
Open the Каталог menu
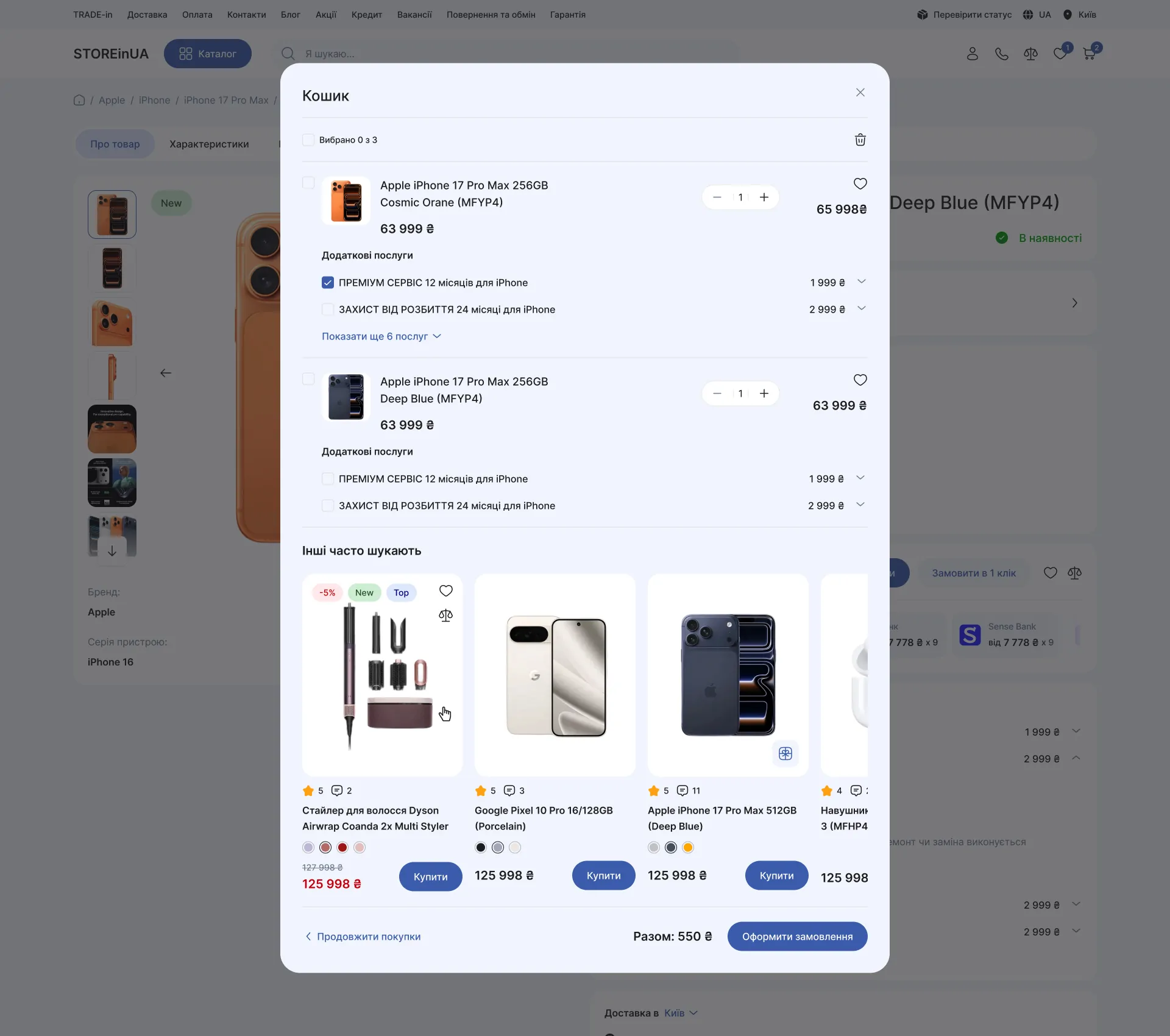(x=208, y=54)
